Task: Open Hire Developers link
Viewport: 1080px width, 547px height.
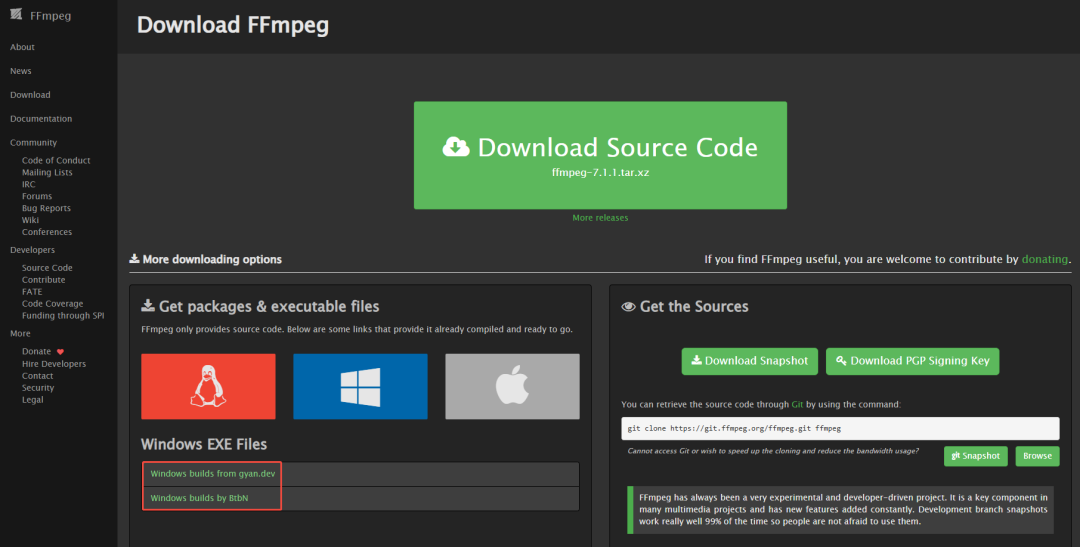Action: click(x=54, y=364)
